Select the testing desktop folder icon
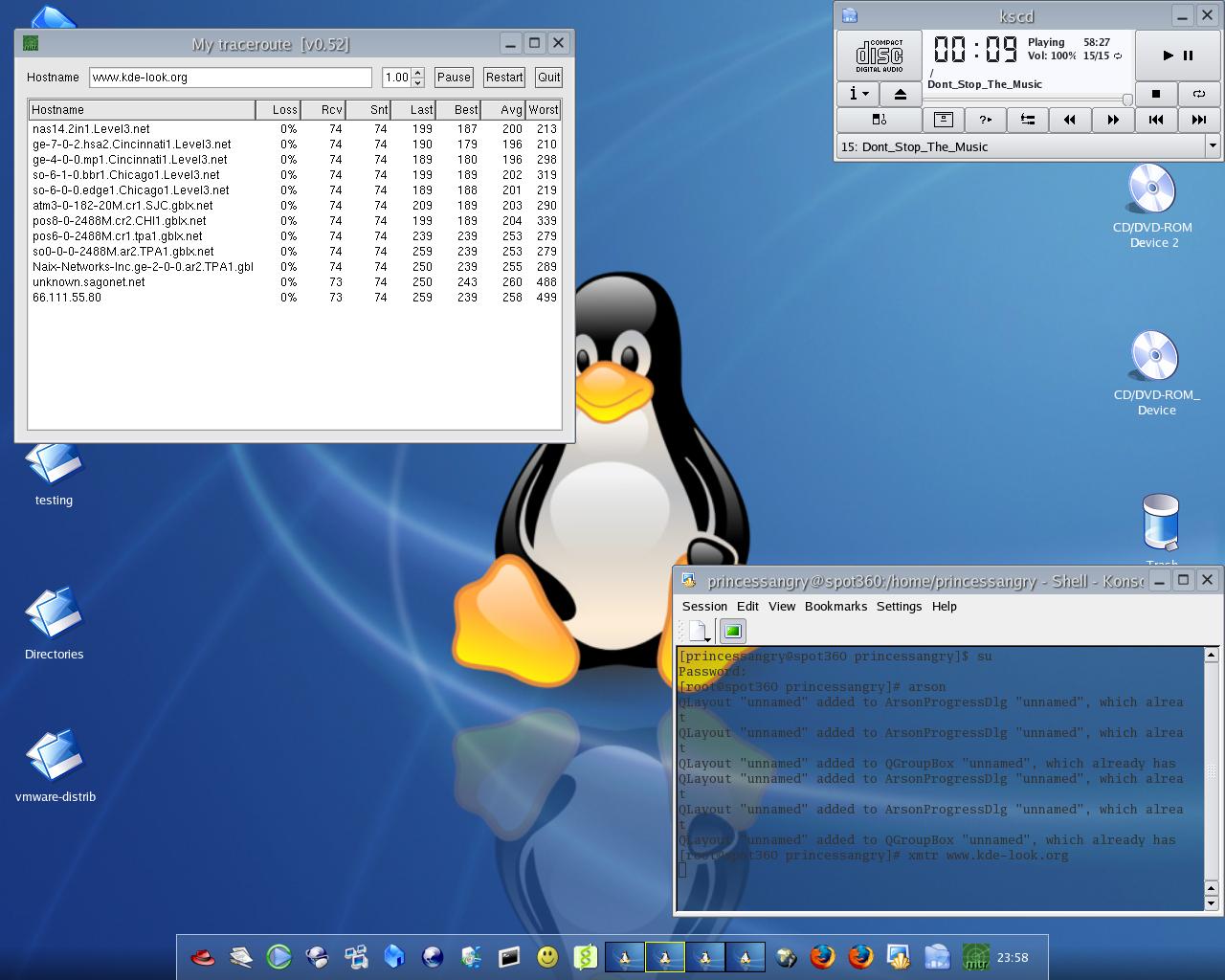The image size is (1225, 980). pos(55,473)
